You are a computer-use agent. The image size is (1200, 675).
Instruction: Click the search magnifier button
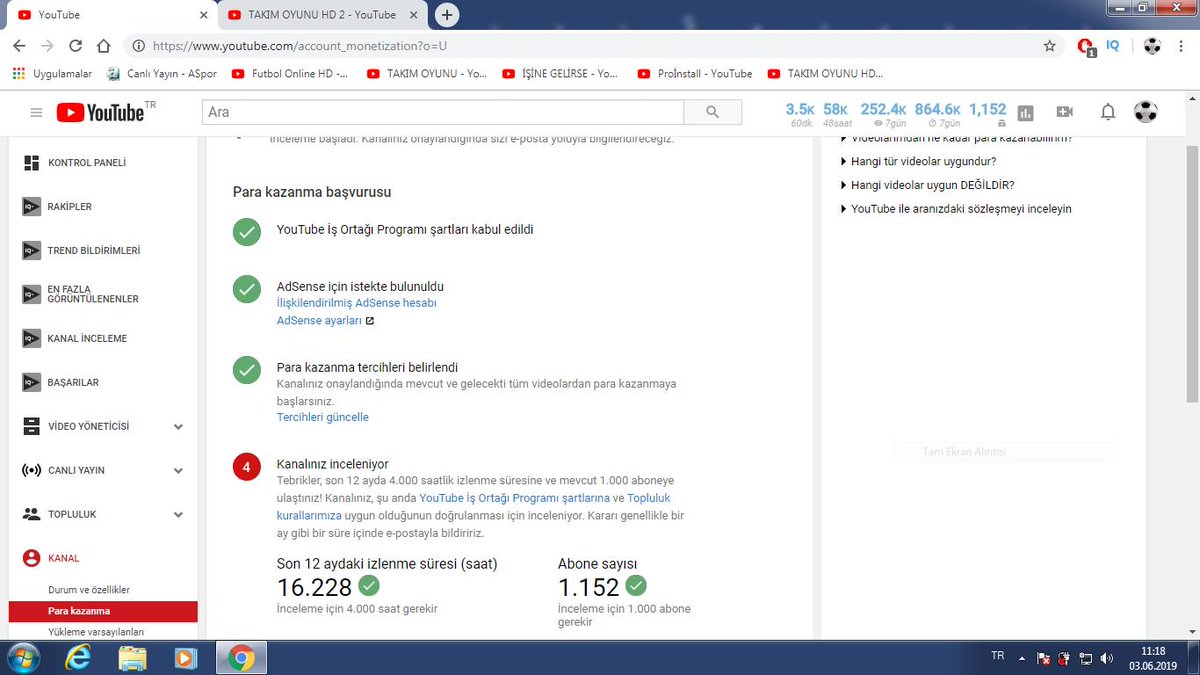click(712, 112)
